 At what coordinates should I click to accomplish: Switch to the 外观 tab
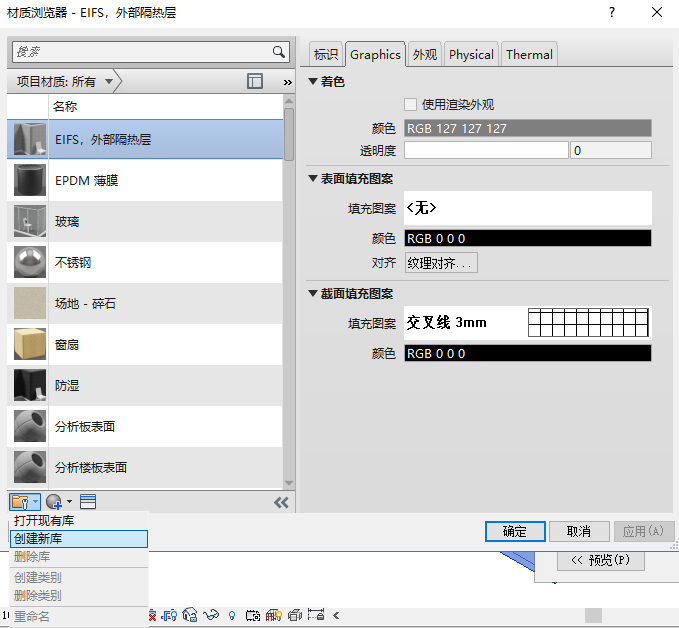[x=424, y=55]
